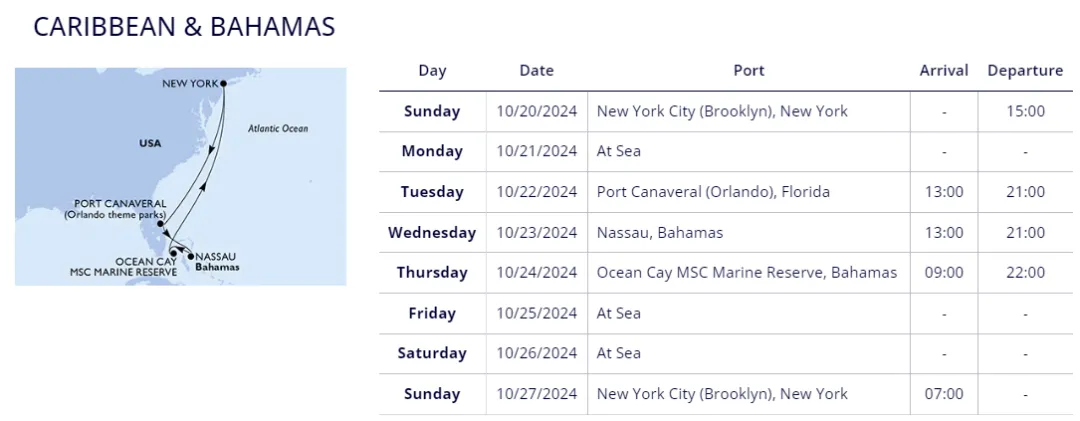This screenshot has height=421, width=1080.
Task: Select the 22:00 departure time
Action: coord(1026,272)
